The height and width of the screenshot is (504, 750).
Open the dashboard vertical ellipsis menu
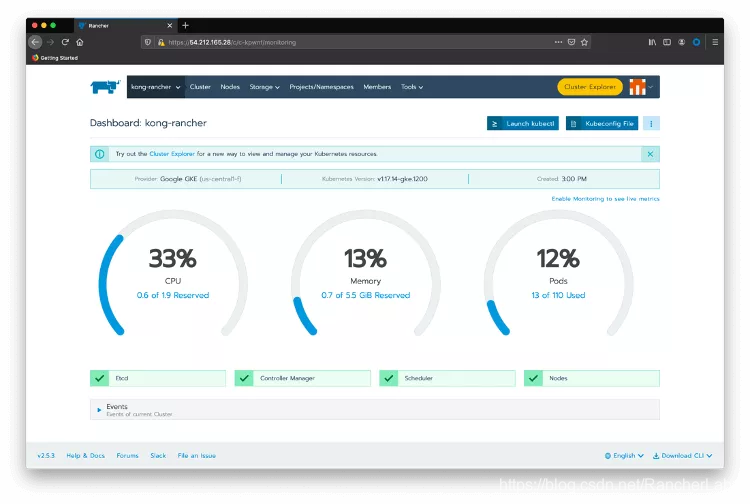pyautogui.click(x=651, y=123)
